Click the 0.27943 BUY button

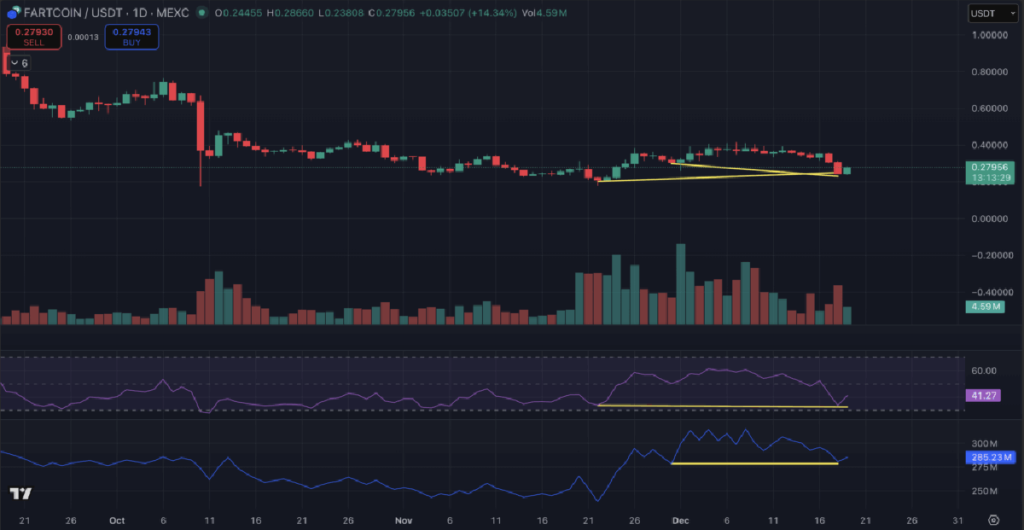click(x=131, y=37)
